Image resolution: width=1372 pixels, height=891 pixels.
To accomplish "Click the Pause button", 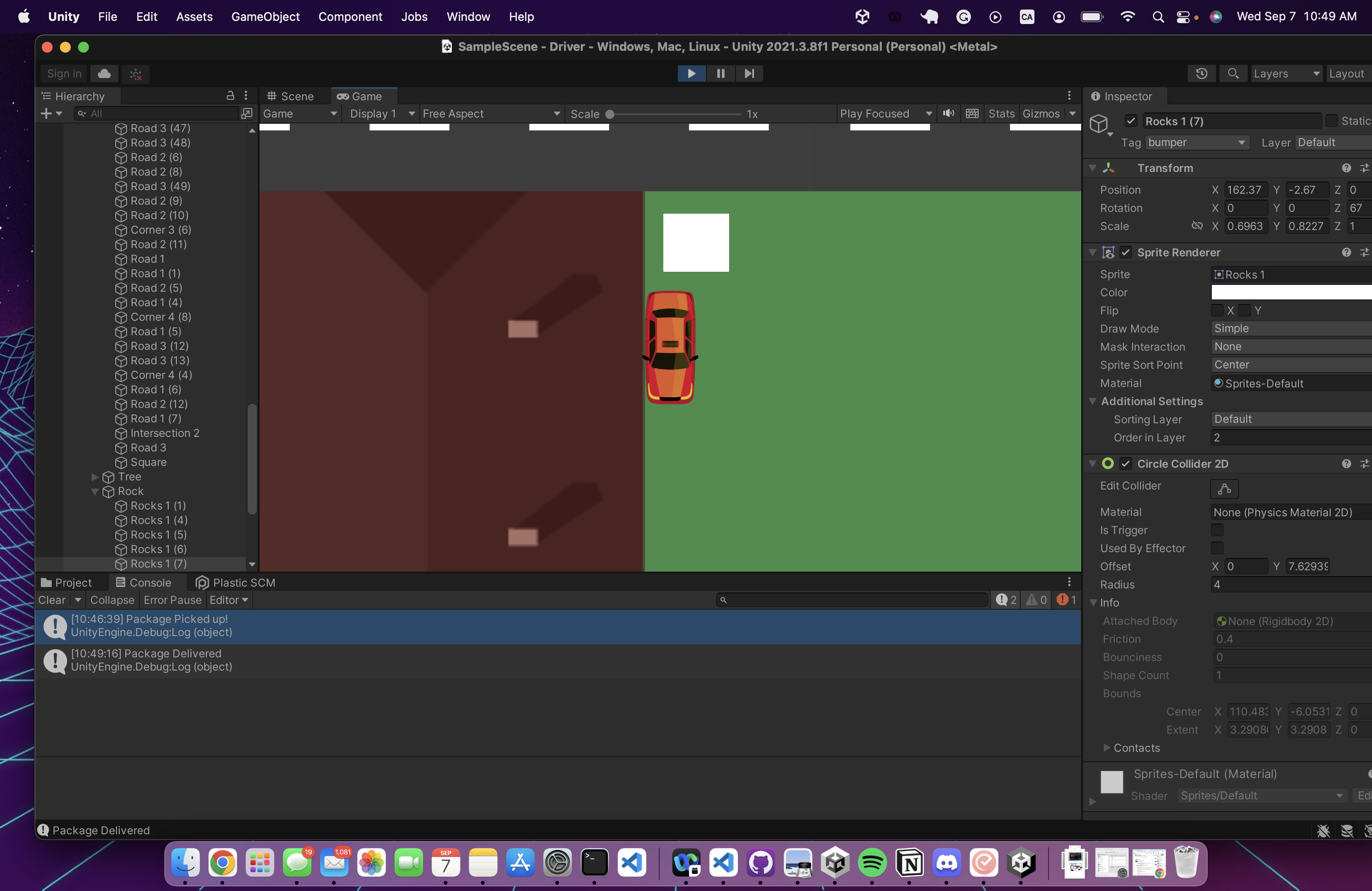I will [x=720, y=73].
